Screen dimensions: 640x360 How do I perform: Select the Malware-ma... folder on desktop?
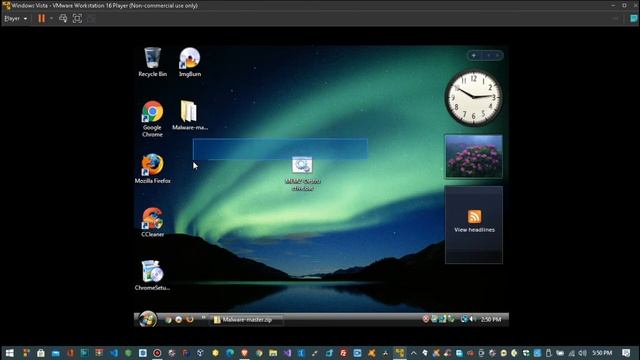point(190,115)
